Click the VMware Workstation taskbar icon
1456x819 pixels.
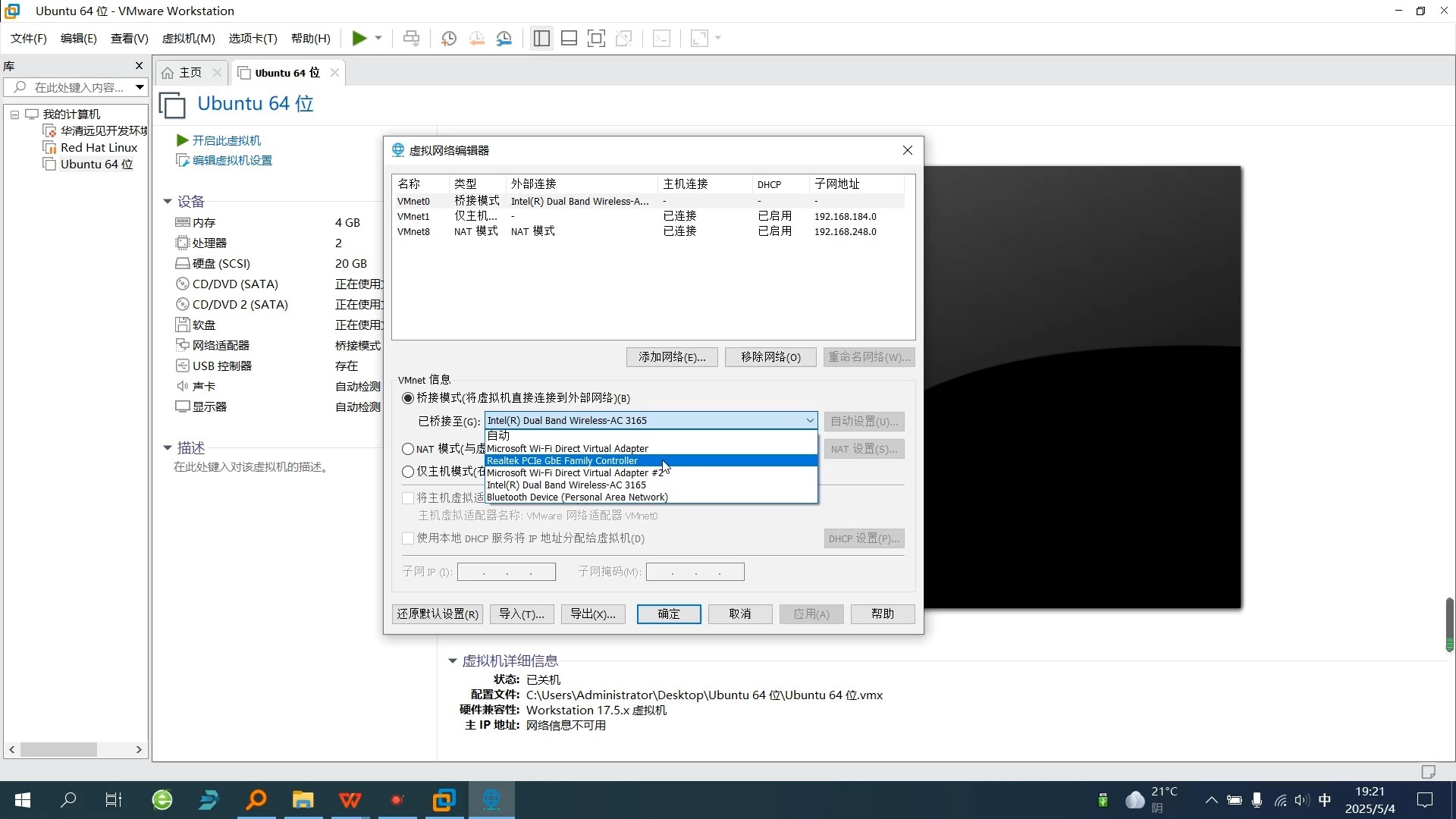point(444,800)
